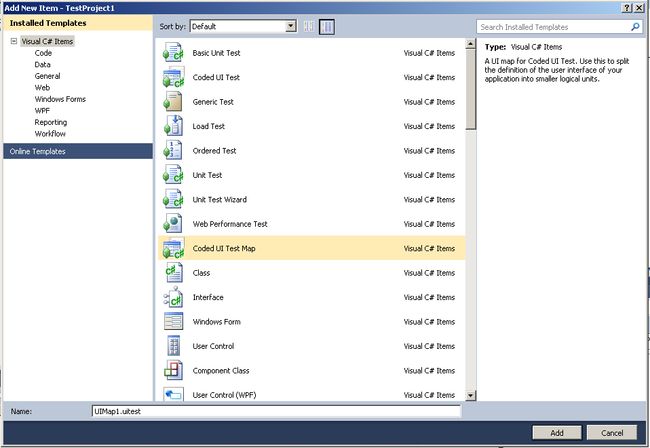Select the Unit Test Wizard label
The height and width of the screenshot is (448, 650).
click(x=220, y=200)
